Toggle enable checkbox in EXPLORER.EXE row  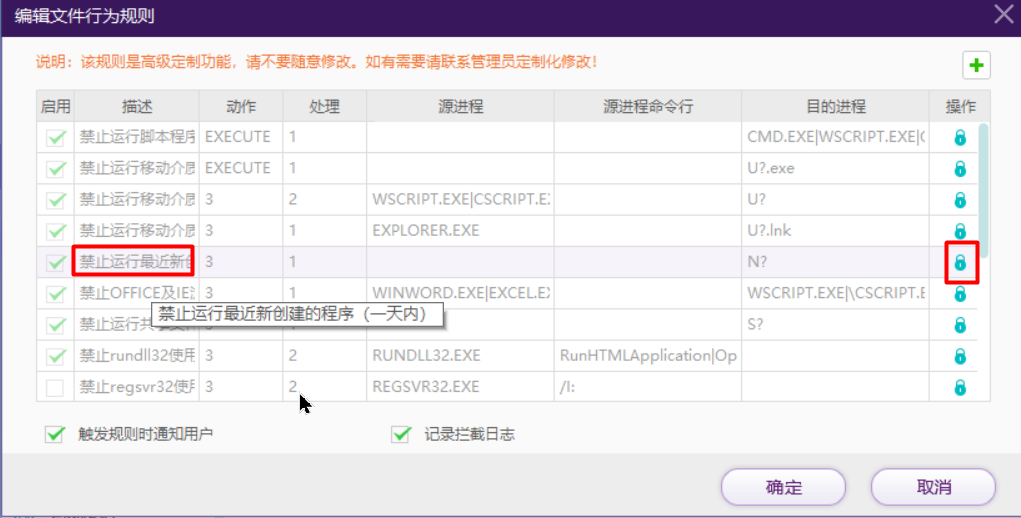55,232
